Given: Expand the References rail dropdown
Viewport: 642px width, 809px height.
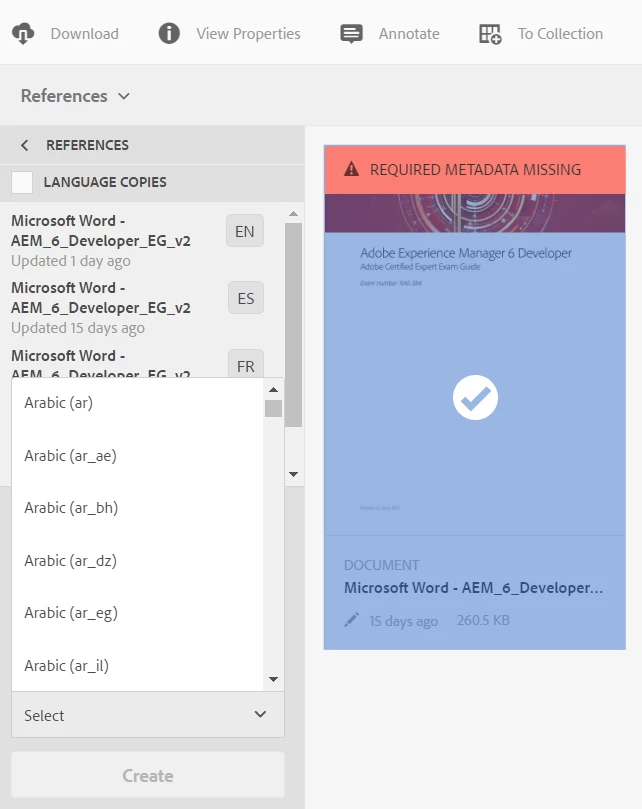Looking at the screenshot, I should click(75, 96).
